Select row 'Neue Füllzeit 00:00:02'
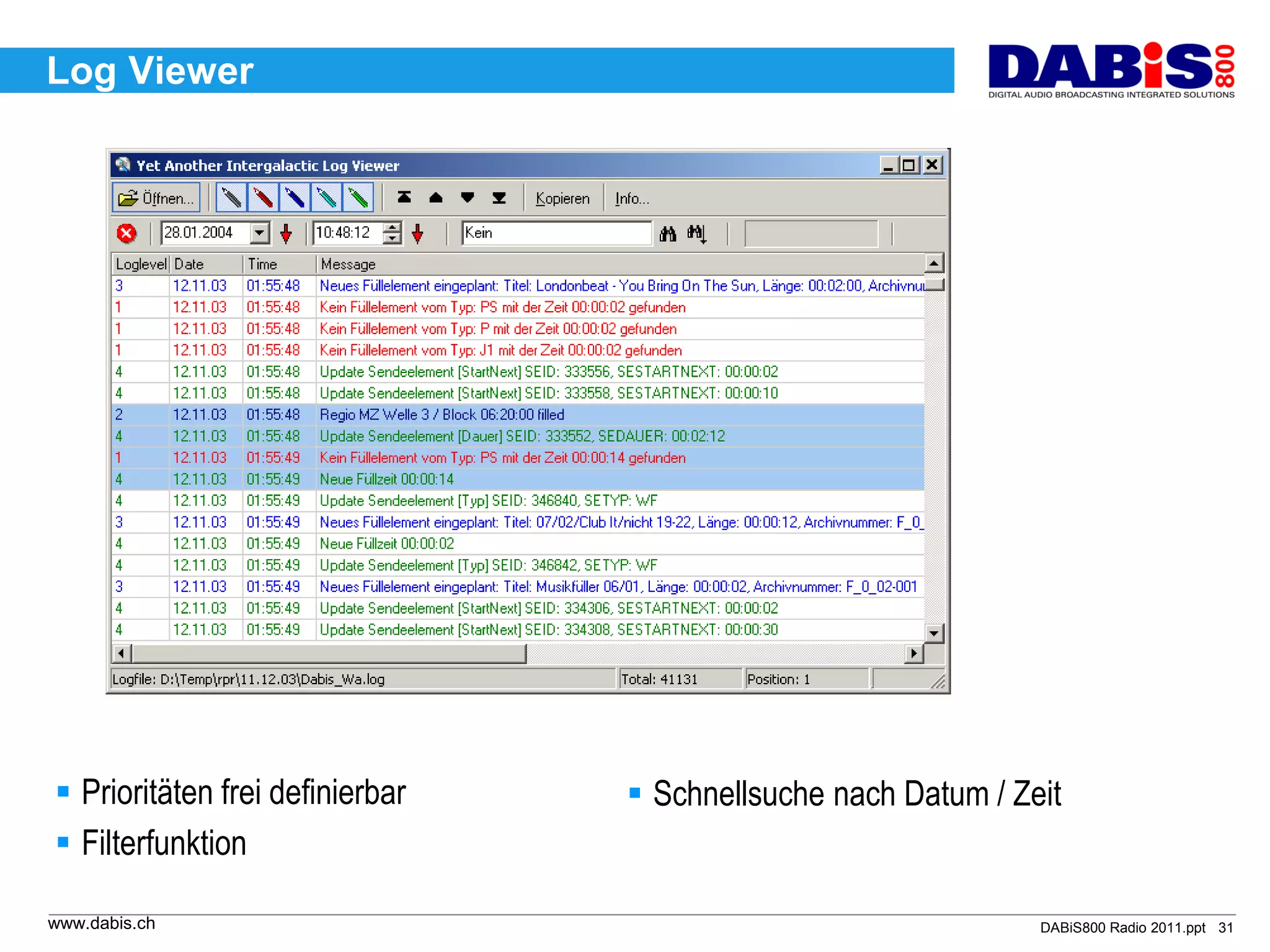Viewport: 1270px width, 952px height. point(518,544)
